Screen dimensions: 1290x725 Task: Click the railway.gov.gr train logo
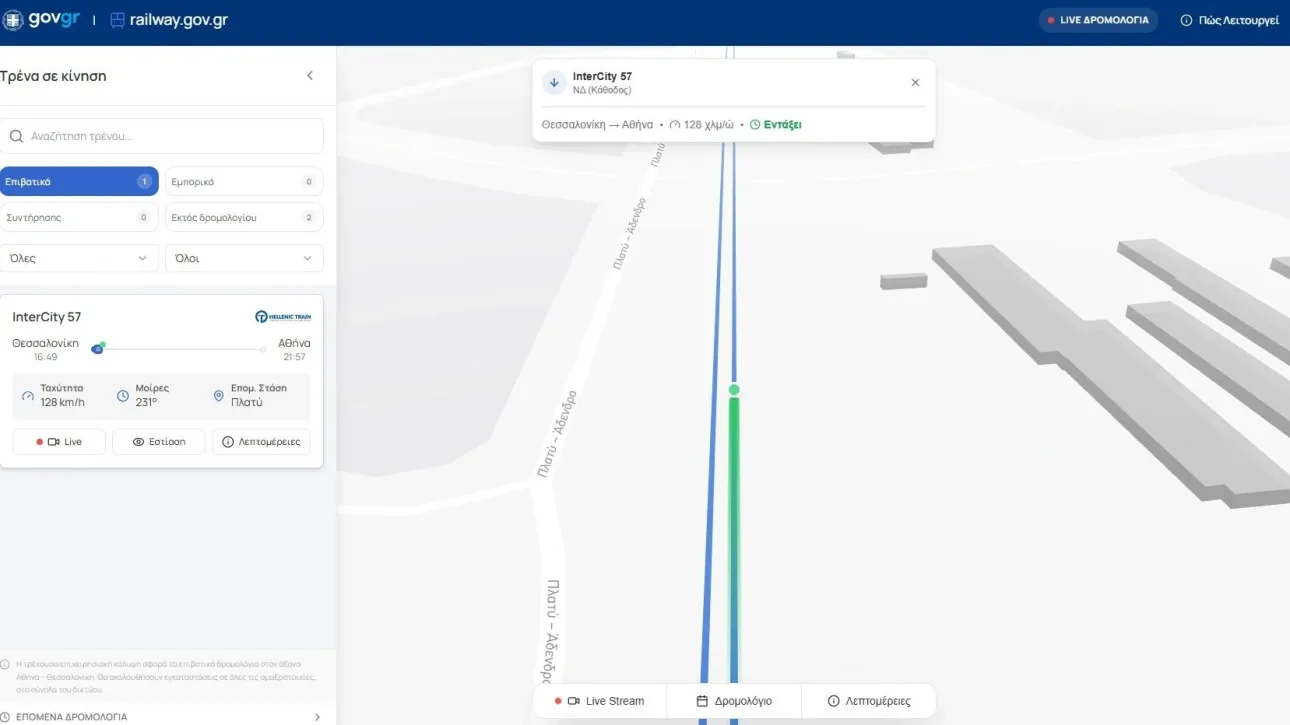pyautogui.click(x=118, y=21)
